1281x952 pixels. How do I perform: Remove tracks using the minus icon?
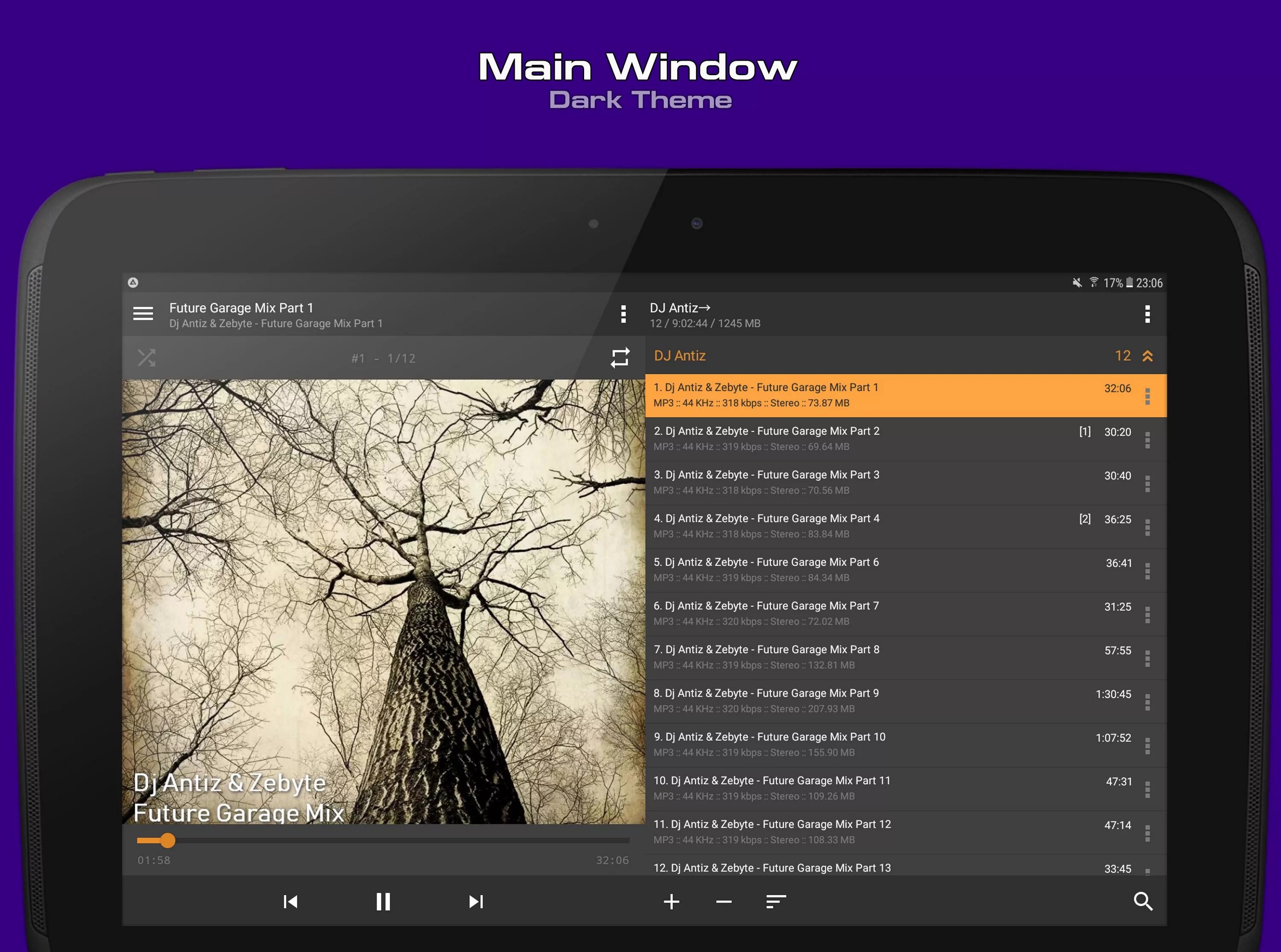coord(724,901)
